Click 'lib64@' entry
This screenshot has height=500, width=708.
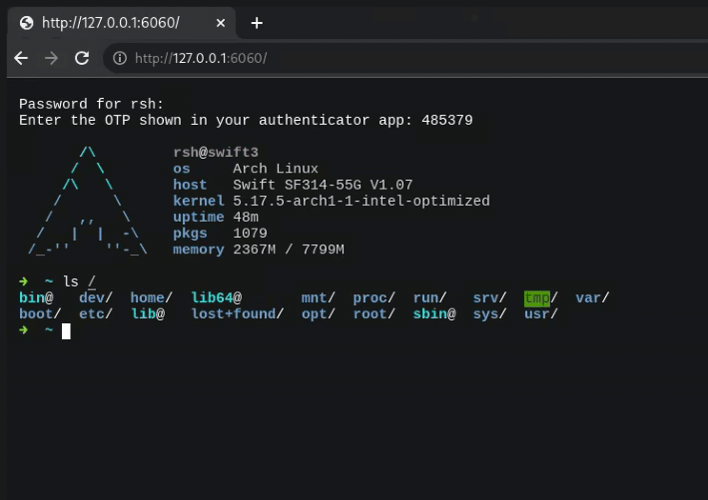tap(217, 298)
